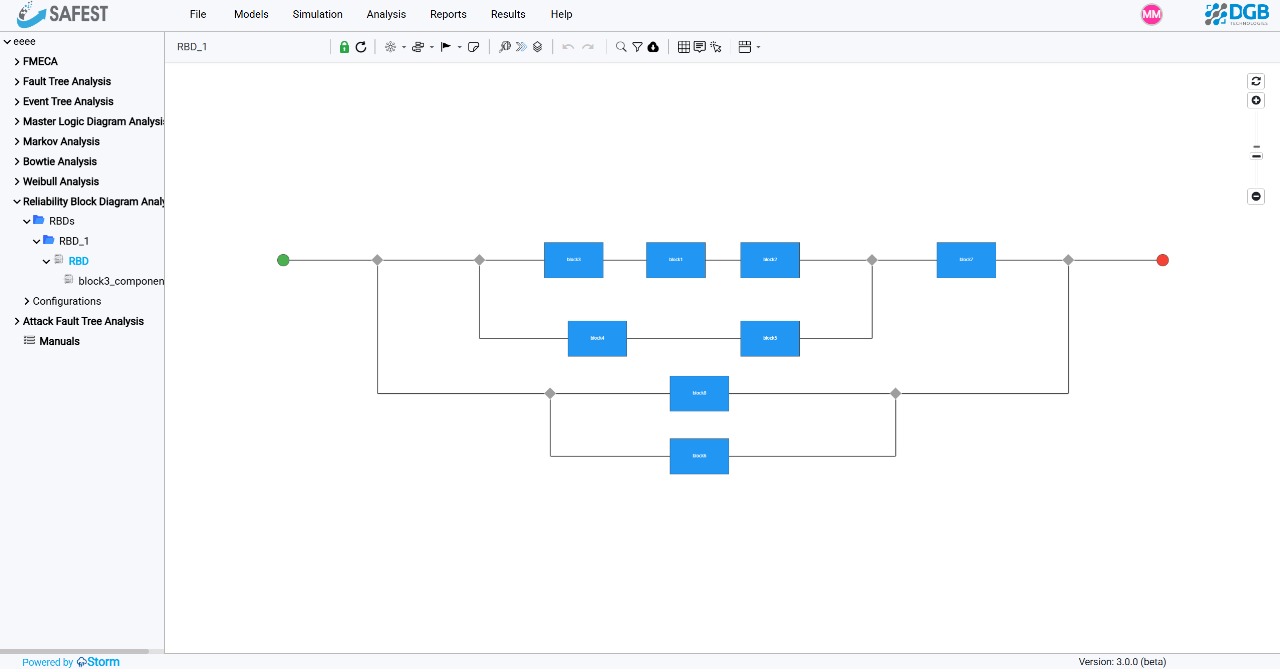Click the MM user avatar button
1280x672 pixels.
tap(1151, 14)
